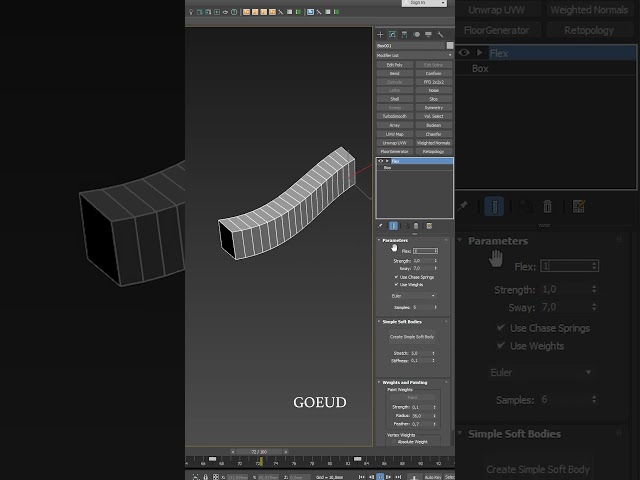Image resolution: width=640 pixels, height=480 pixels.
Task: Click the lightbulb icon in the top toolbar
Action: (191, 12)
